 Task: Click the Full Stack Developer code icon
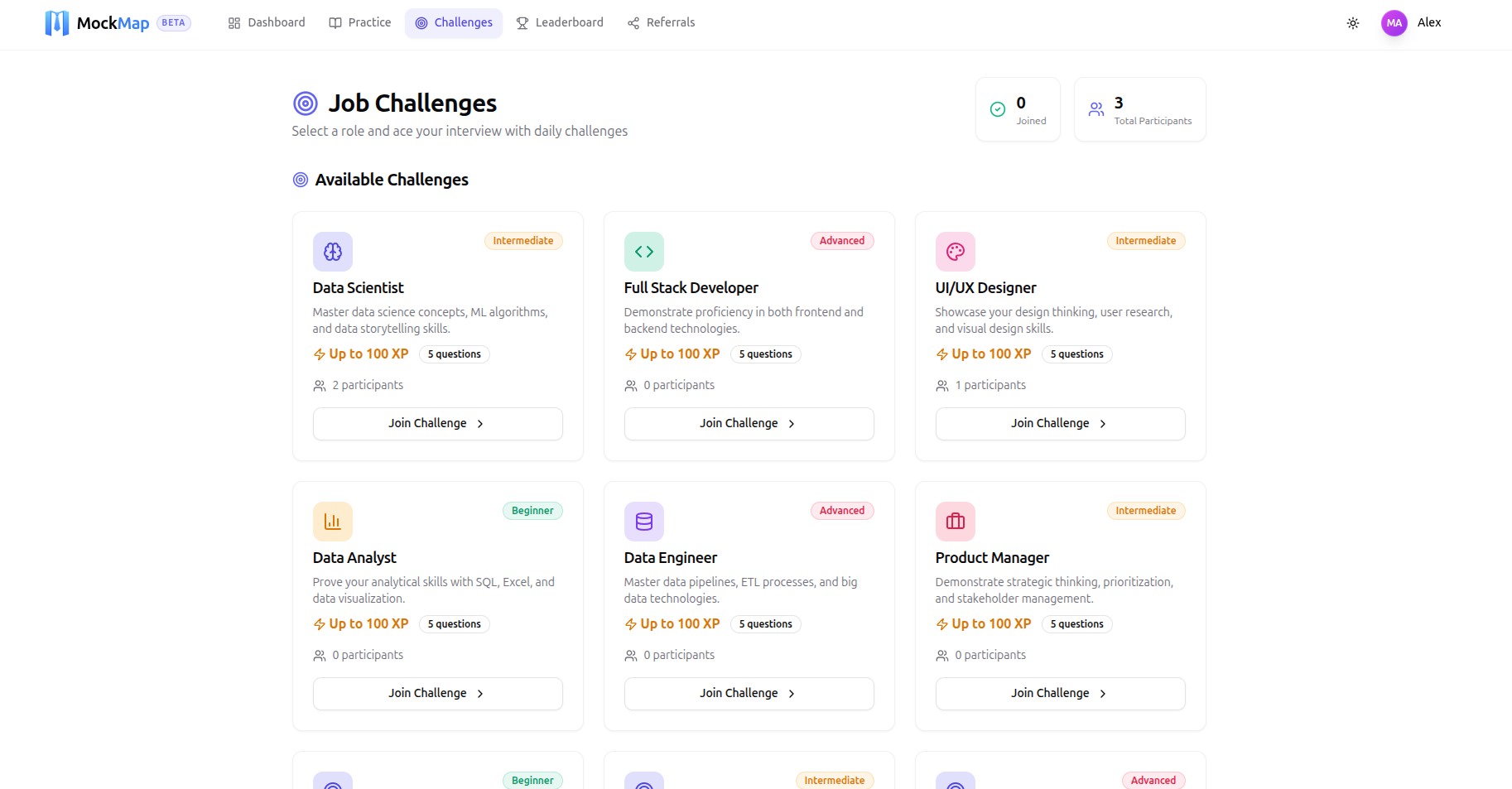[644, 252]
